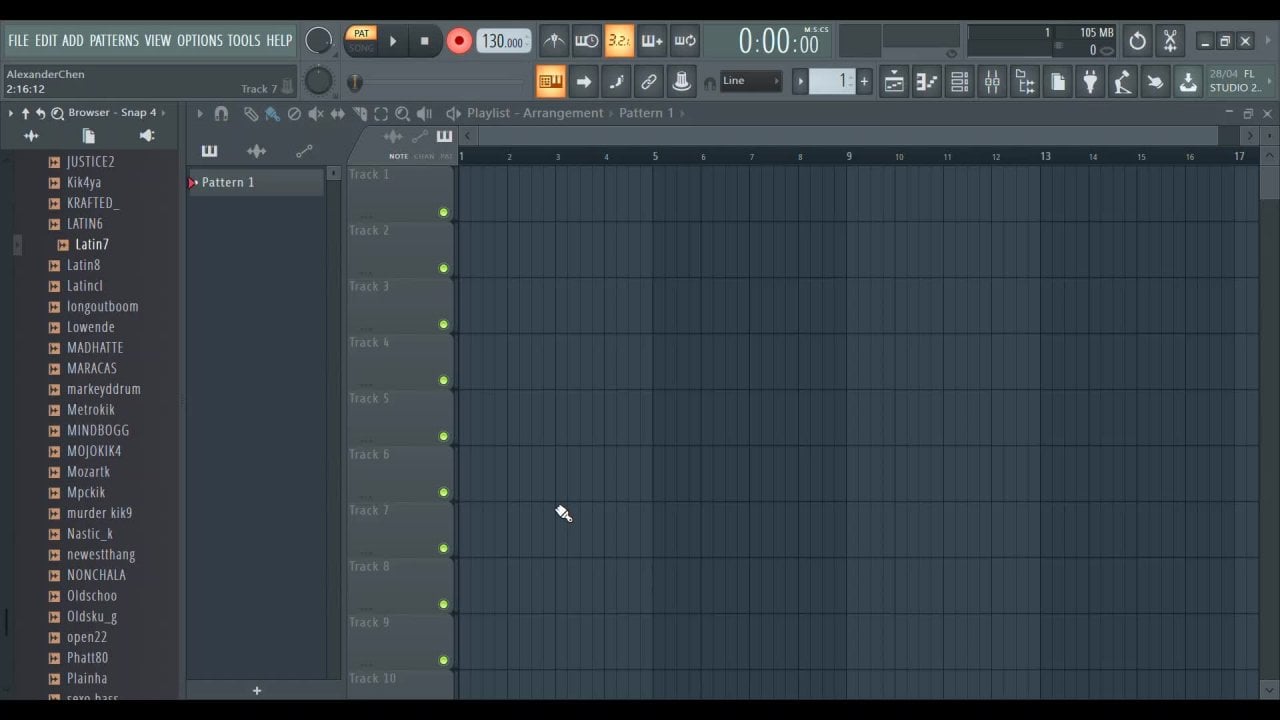Open the piano roll view icon
Screen dimensions: 1280x720
coord(927,82)
